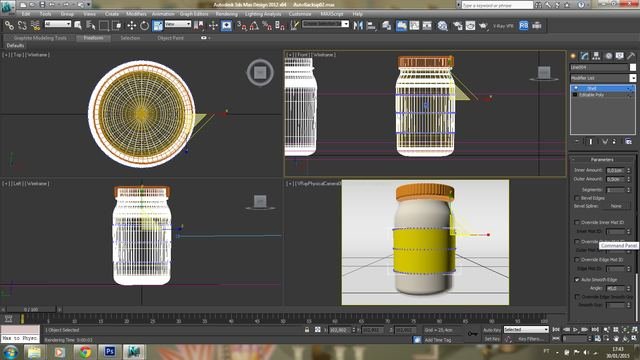Open the Material Editor
Screen dimensions: 640x360
click(x=442, y=26)
